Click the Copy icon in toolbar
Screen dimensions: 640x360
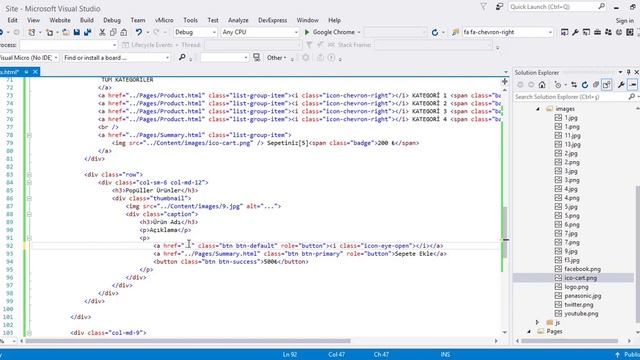pos(113,32)
